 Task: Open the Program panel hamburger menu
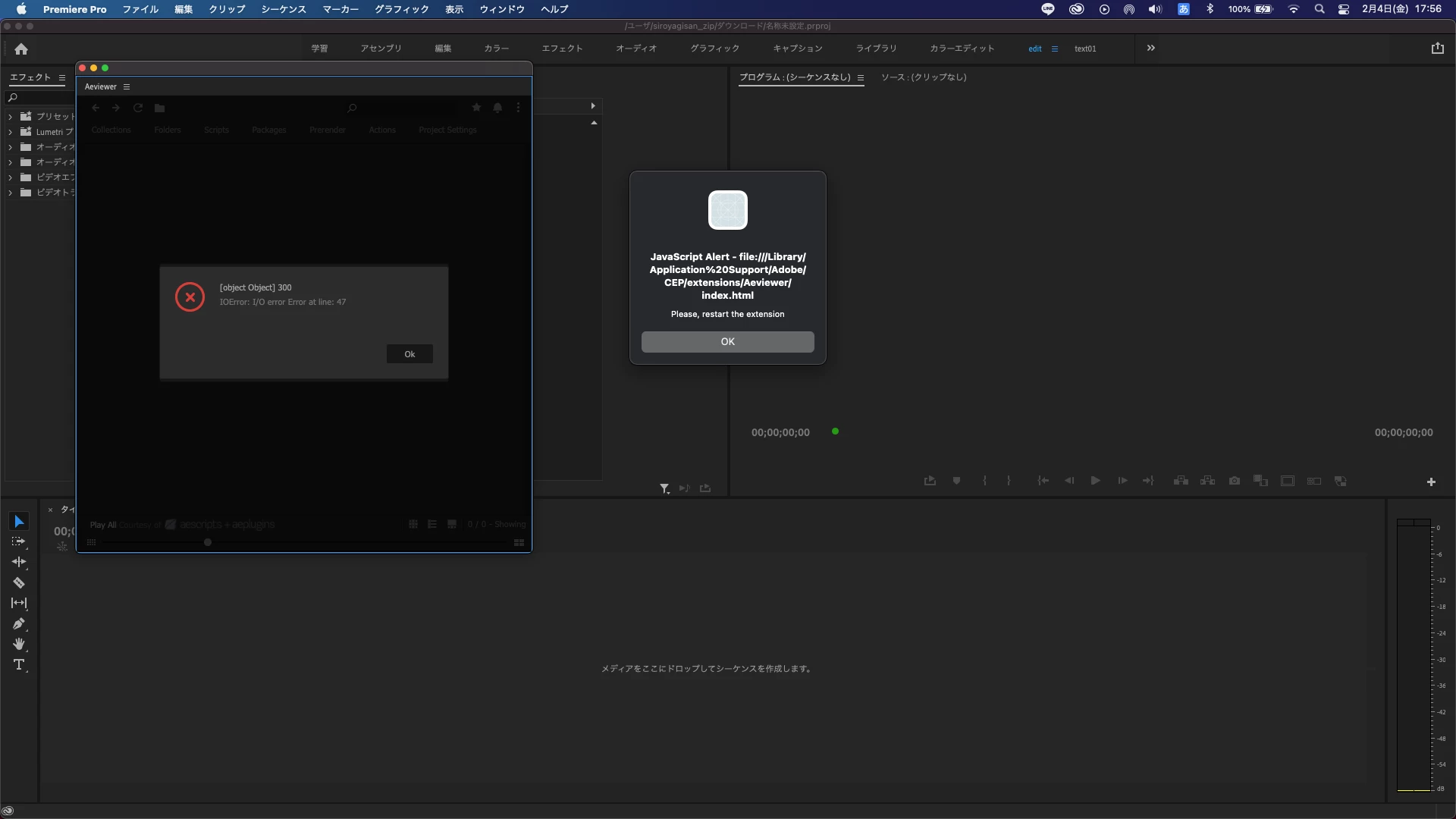[861, 77]
